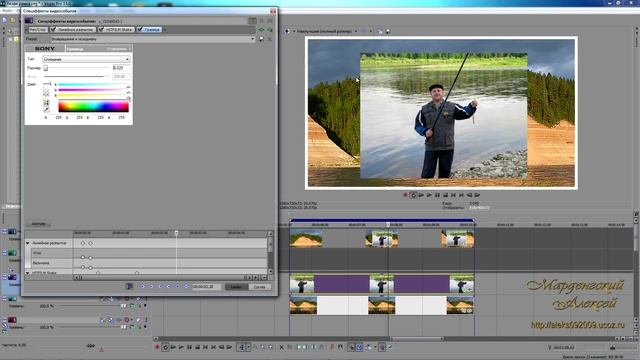This screenshot has width=640, height=360.
Task: Select the Normal Edit tool
Action: point(242,347)
